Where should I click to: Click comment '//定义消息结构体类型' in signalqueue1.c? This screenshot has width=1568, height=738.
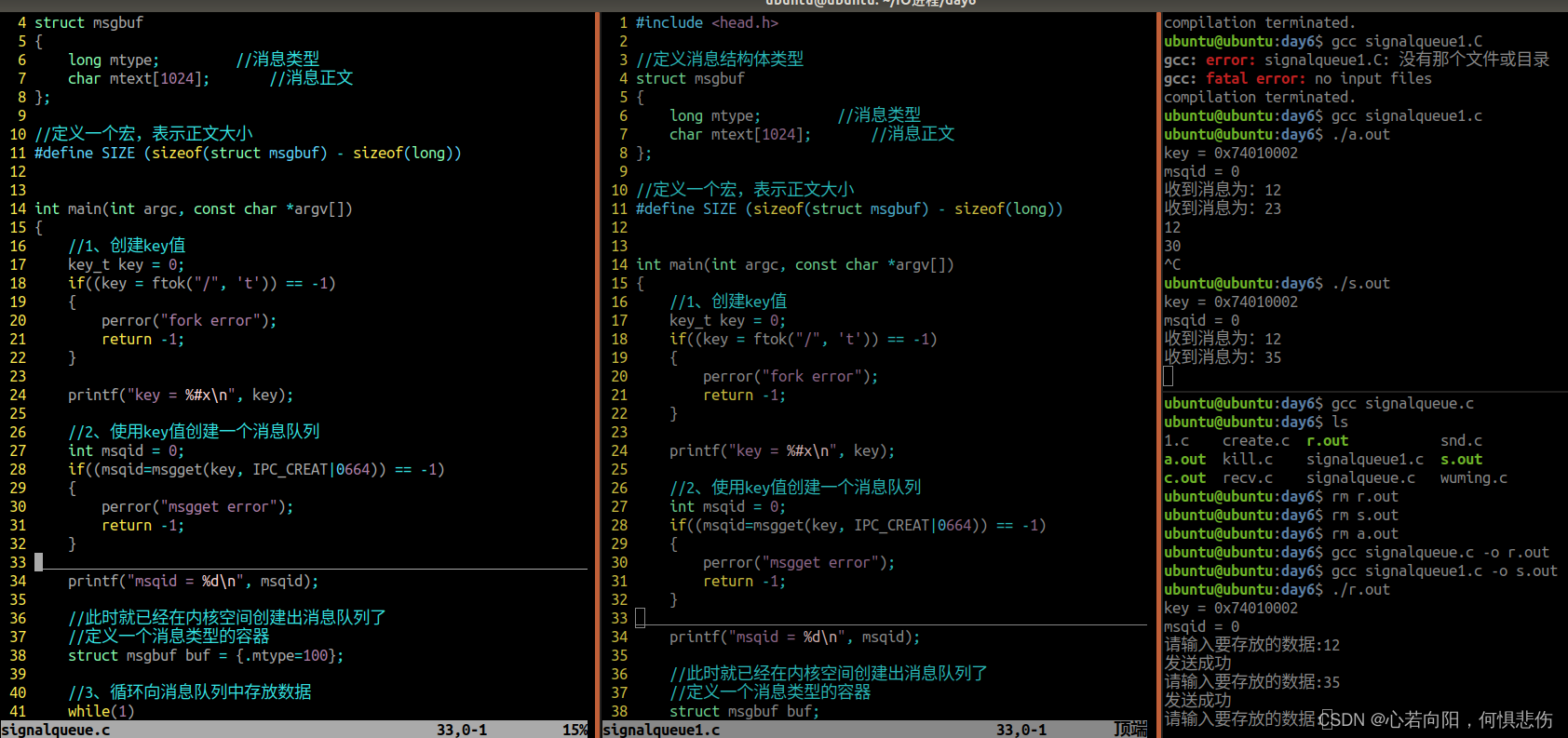720,60
